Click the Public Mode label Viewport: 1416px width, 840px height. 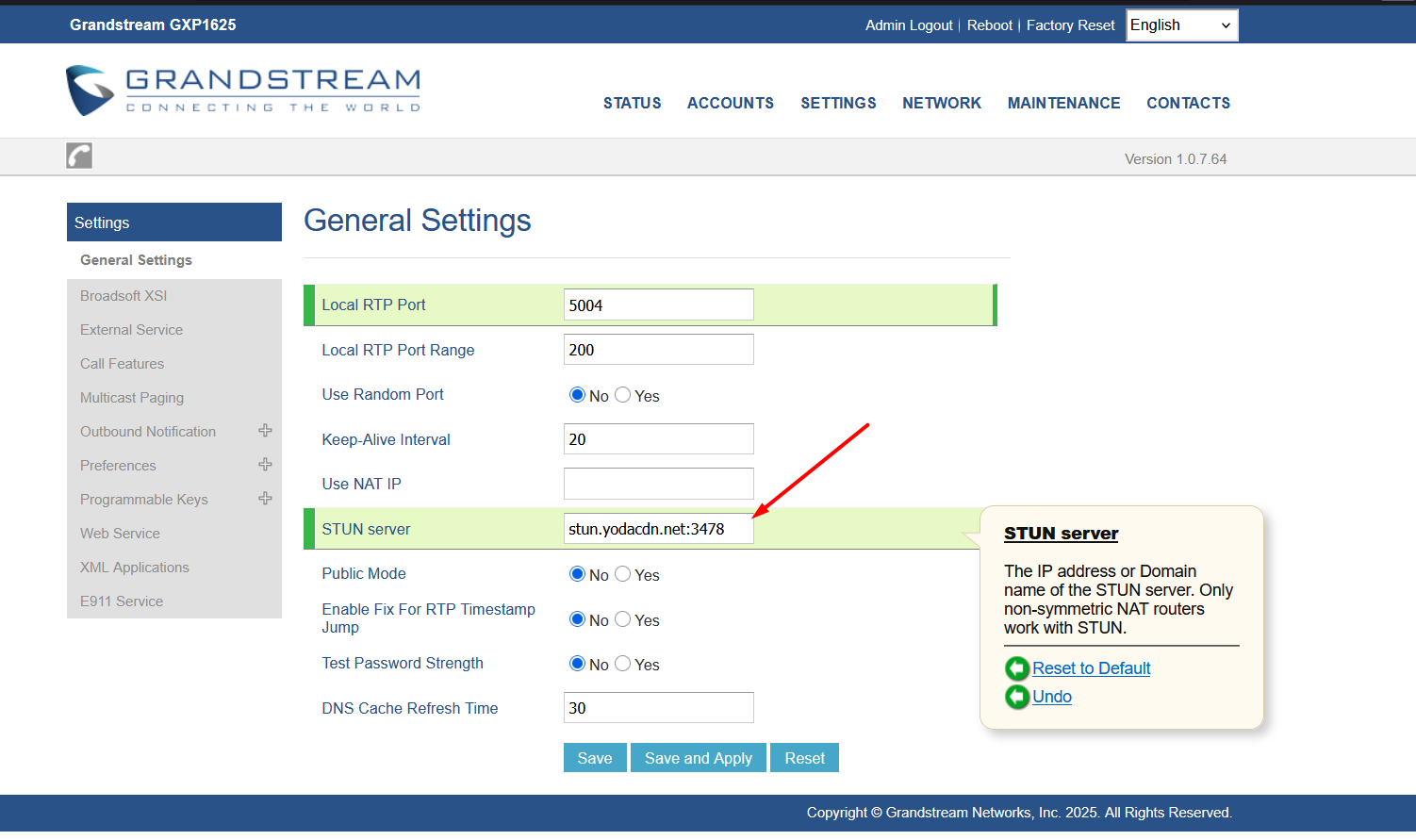tap(364, 573)
